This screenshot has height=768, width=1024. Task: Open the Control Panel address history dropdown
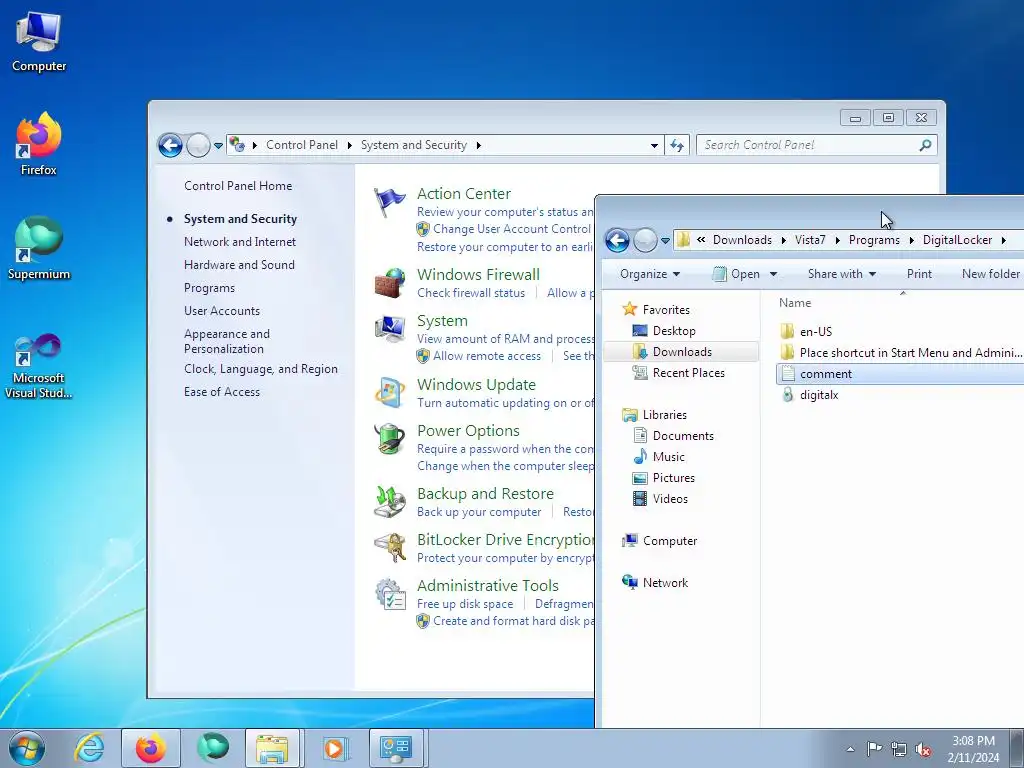pos(654,146)
